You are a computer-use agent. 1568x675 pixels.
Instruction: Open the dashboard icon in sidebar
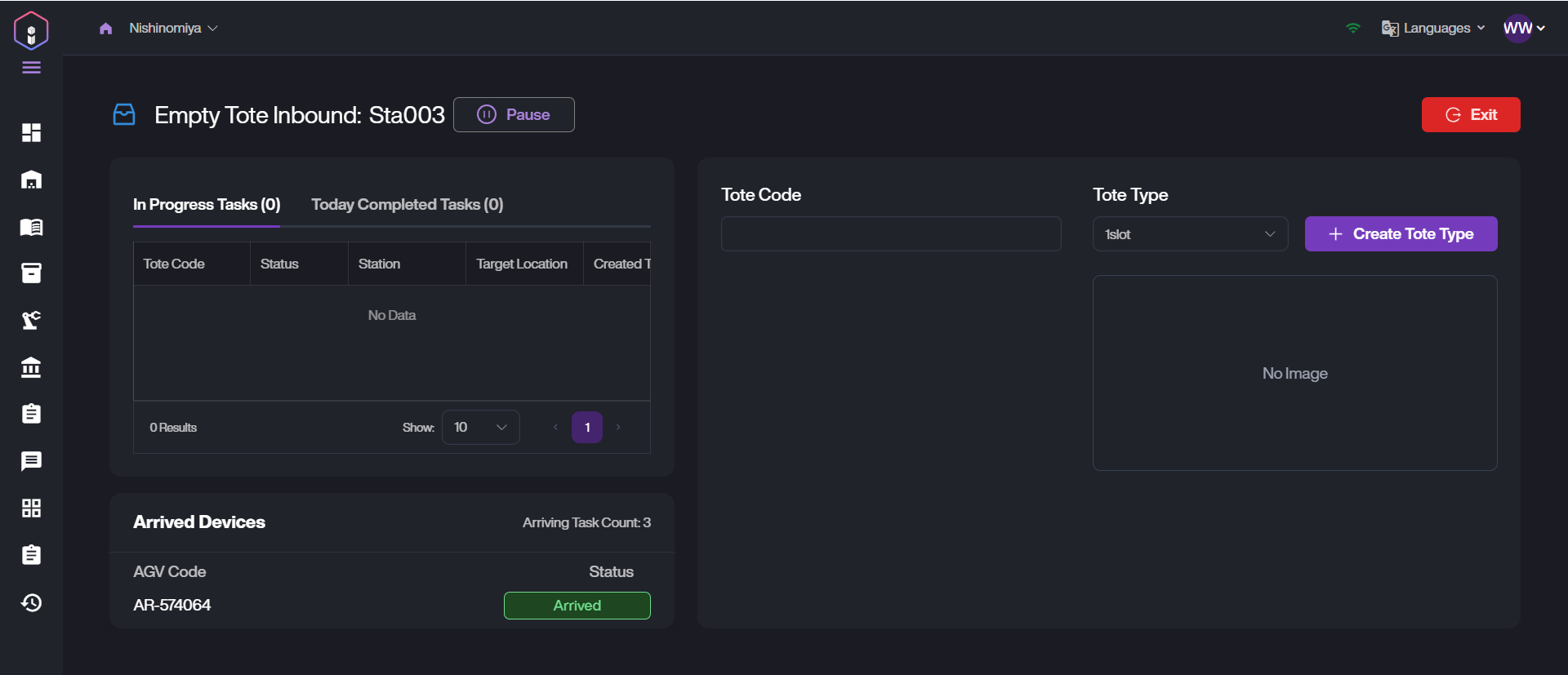pos(31,132)
